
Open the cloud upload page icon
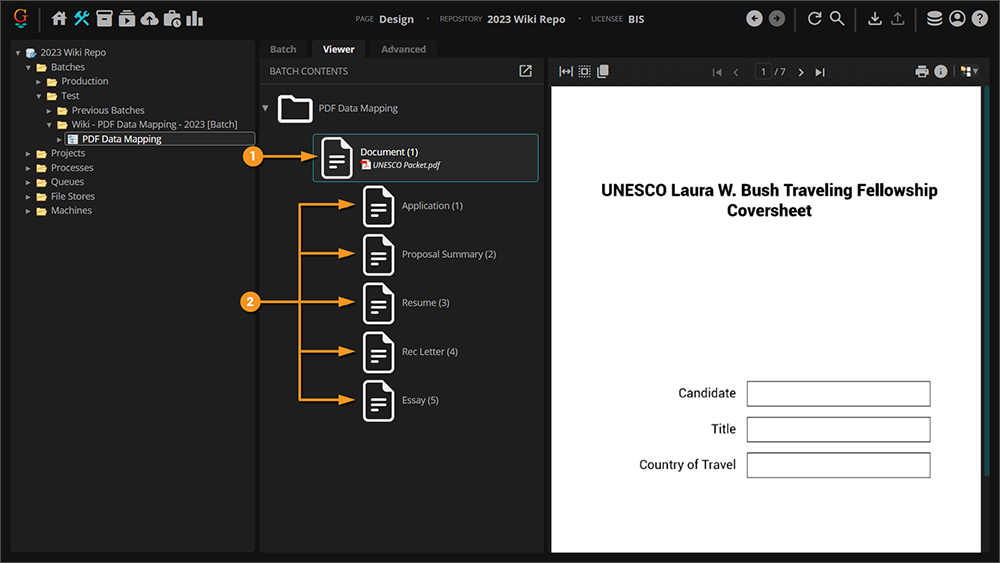click(149, 19)
